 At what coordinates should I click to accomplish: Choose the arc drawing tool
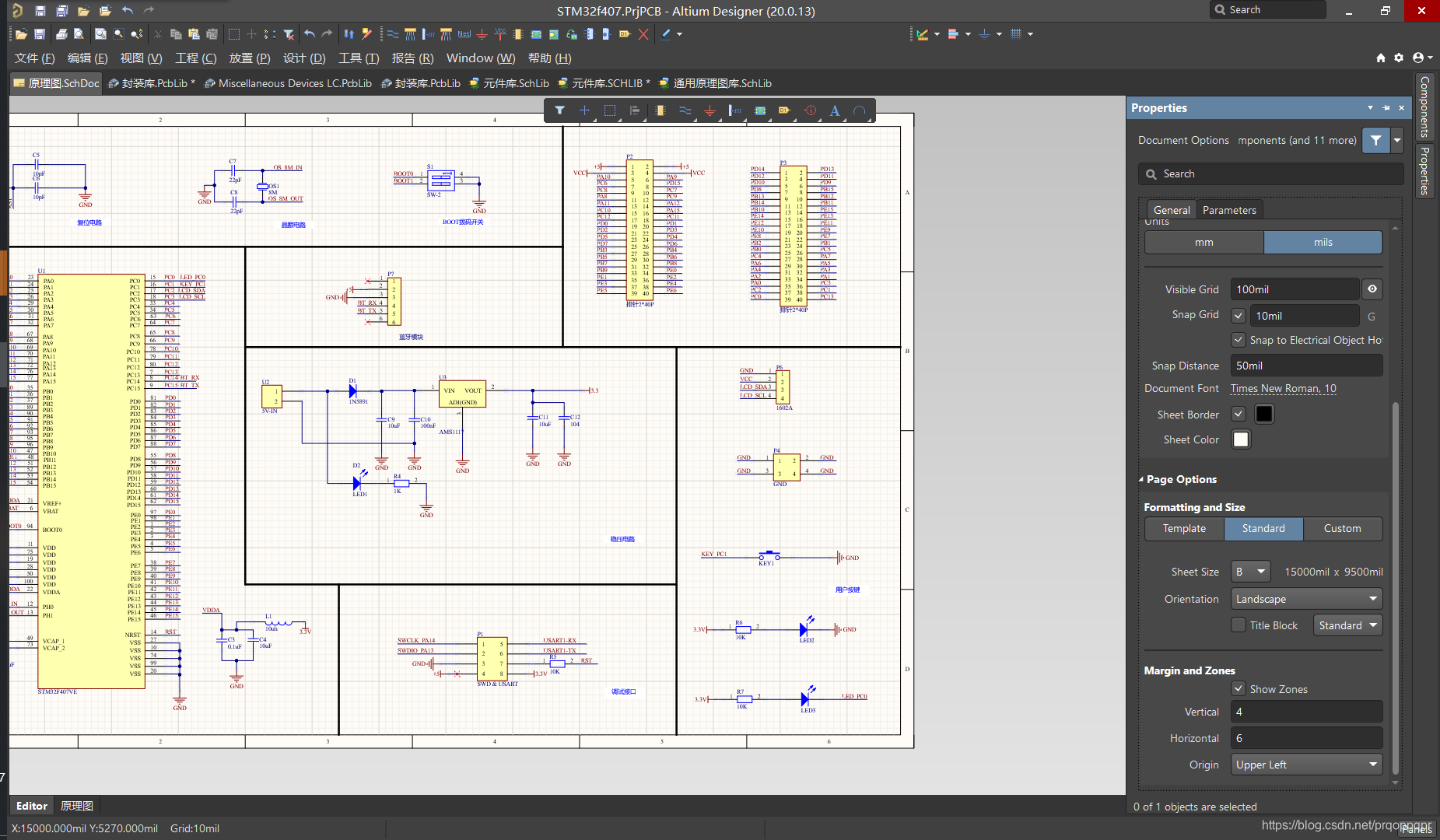point(859,110)
